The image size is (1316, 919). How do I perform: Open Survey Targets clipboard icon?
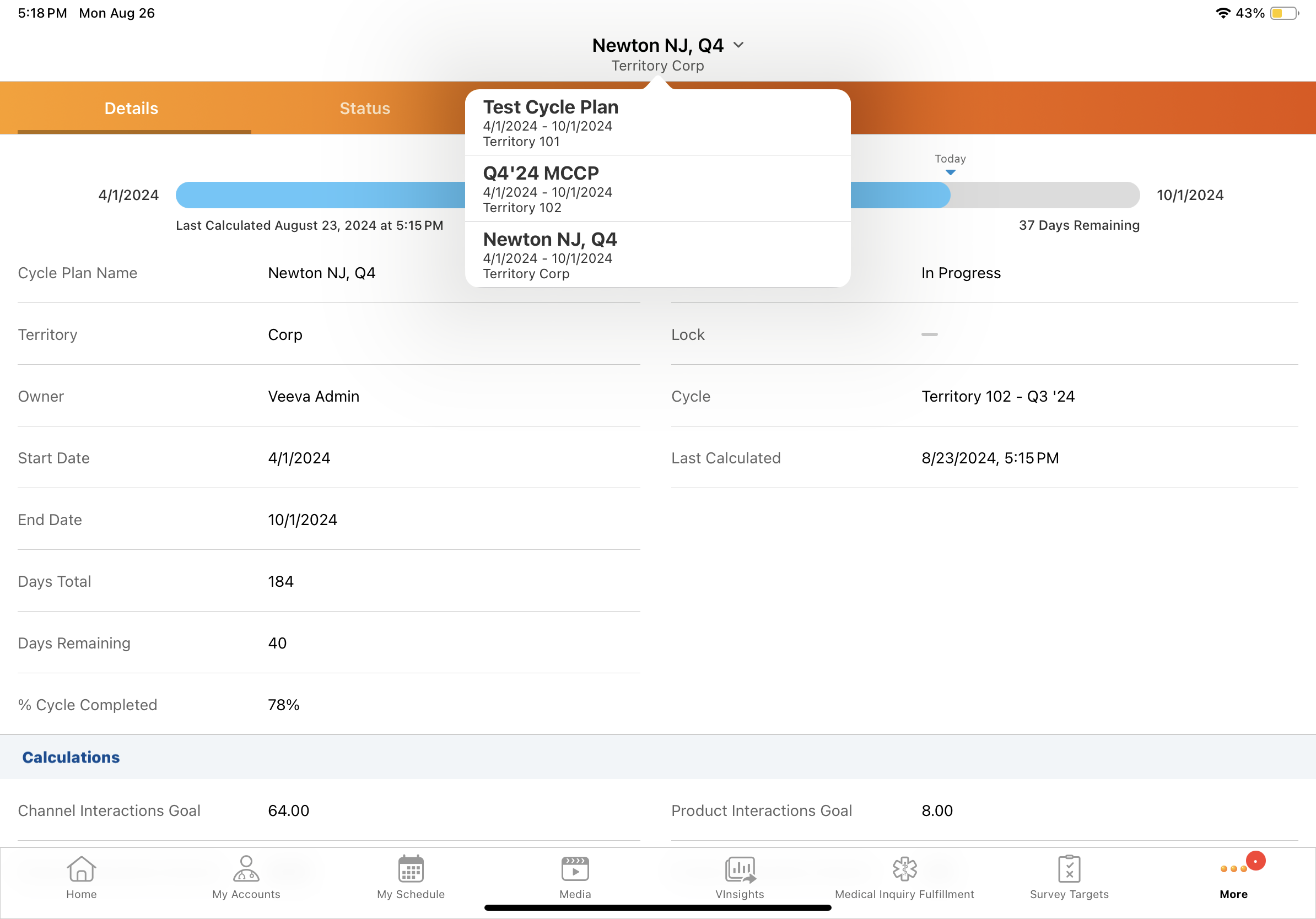point(1069,869)
